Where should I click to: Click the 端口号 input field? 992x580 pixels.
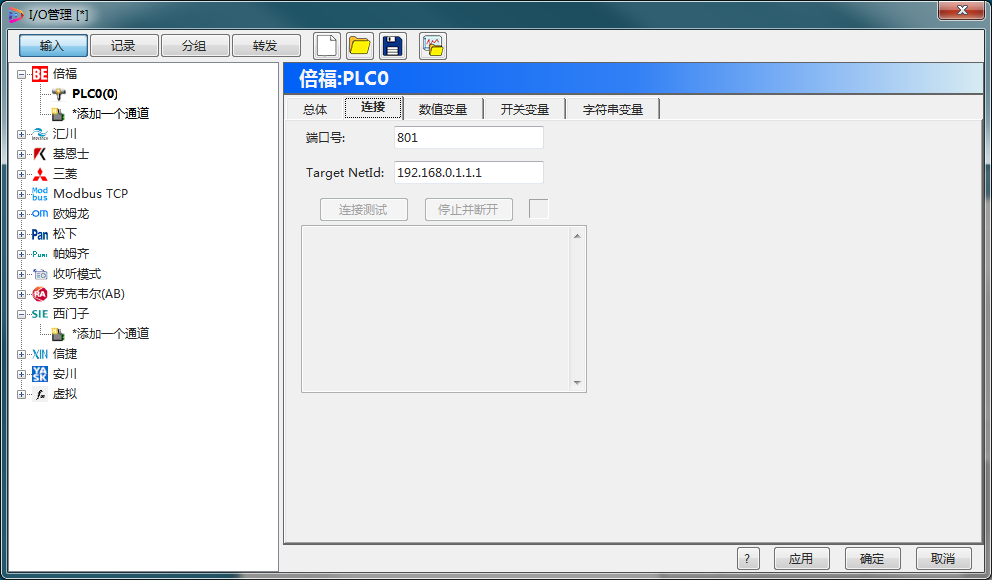point(469,137)
